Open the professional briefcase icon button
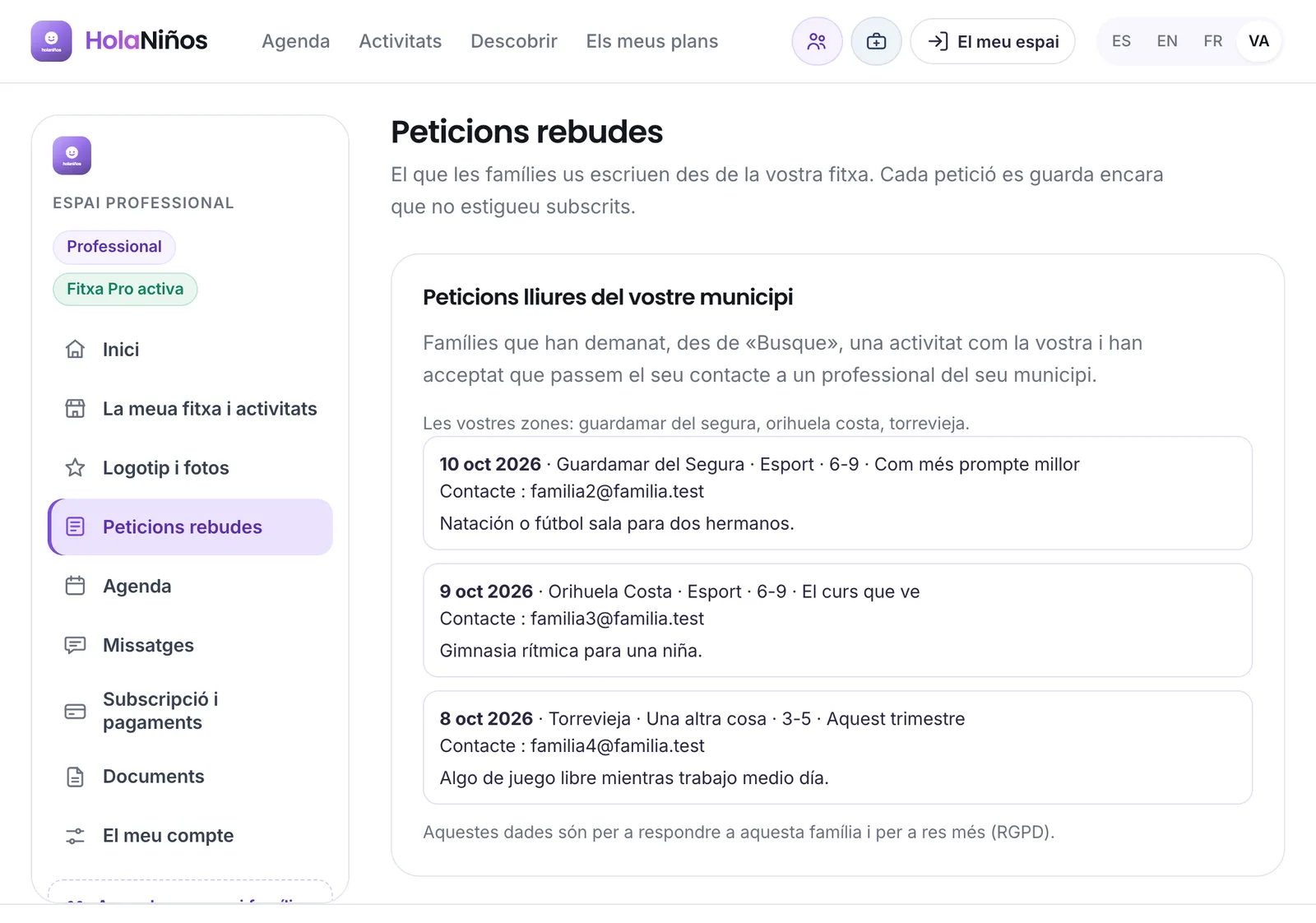Viewport: 1316px width, 923px height. click(876, 41)
